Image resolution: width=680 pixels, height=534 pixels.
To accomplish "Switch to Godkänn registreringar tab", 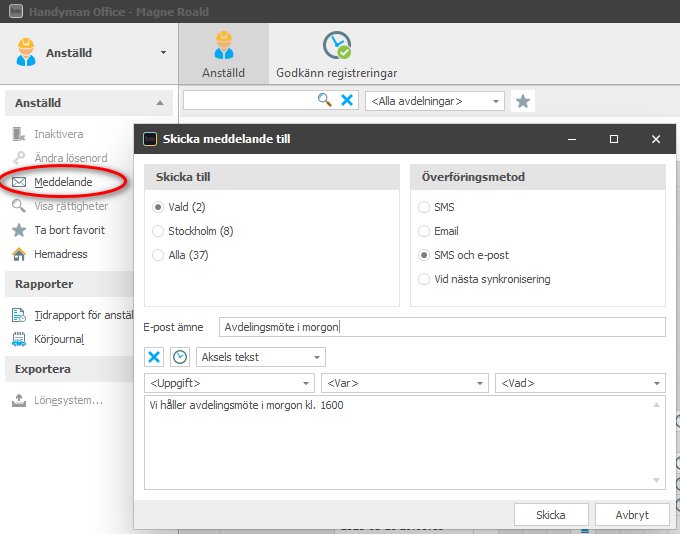I will coord(337,54).
